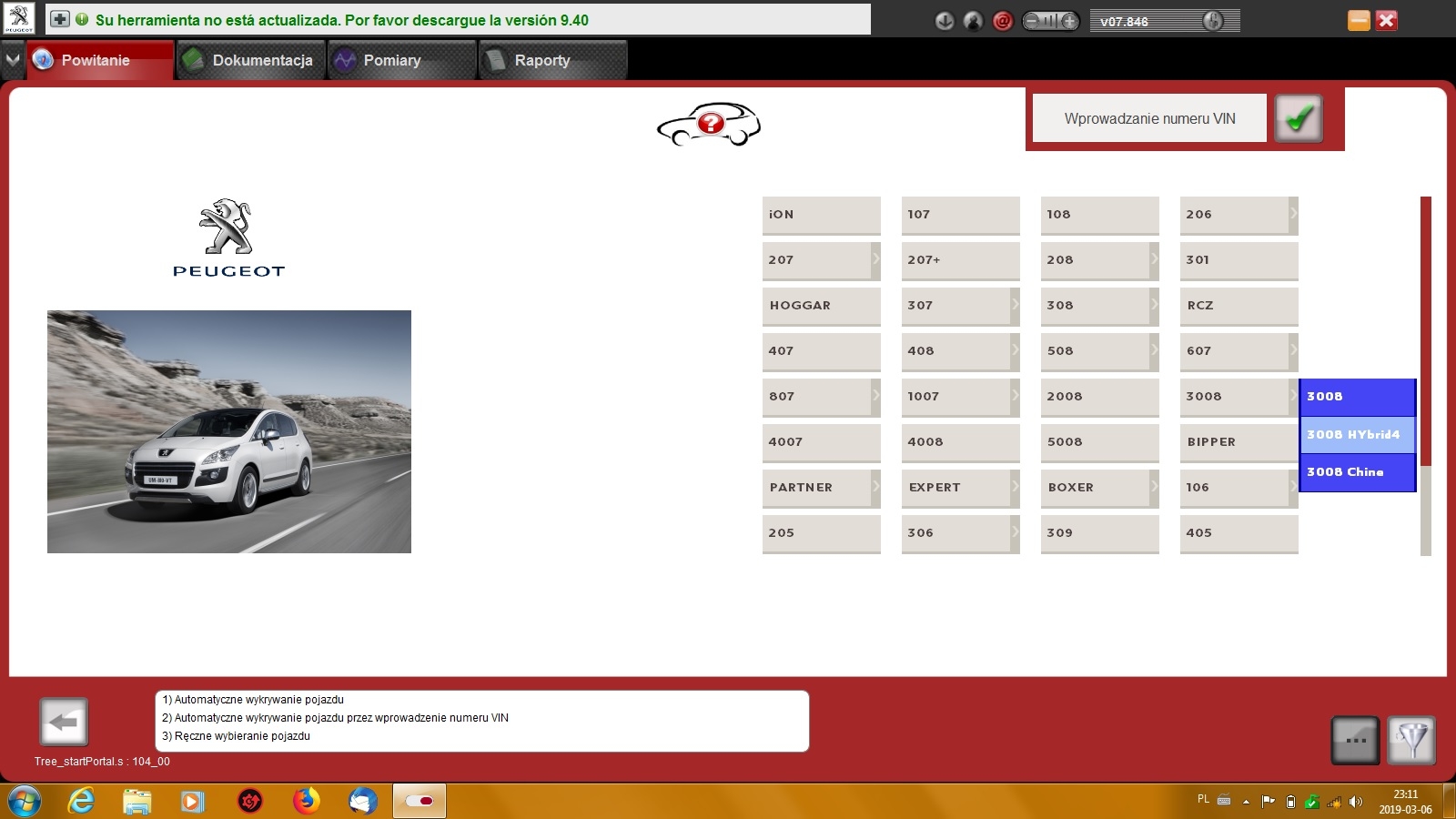
Task: Choose 3008 HYbrid4 from the submenu
Action: tap(1358, 435)
